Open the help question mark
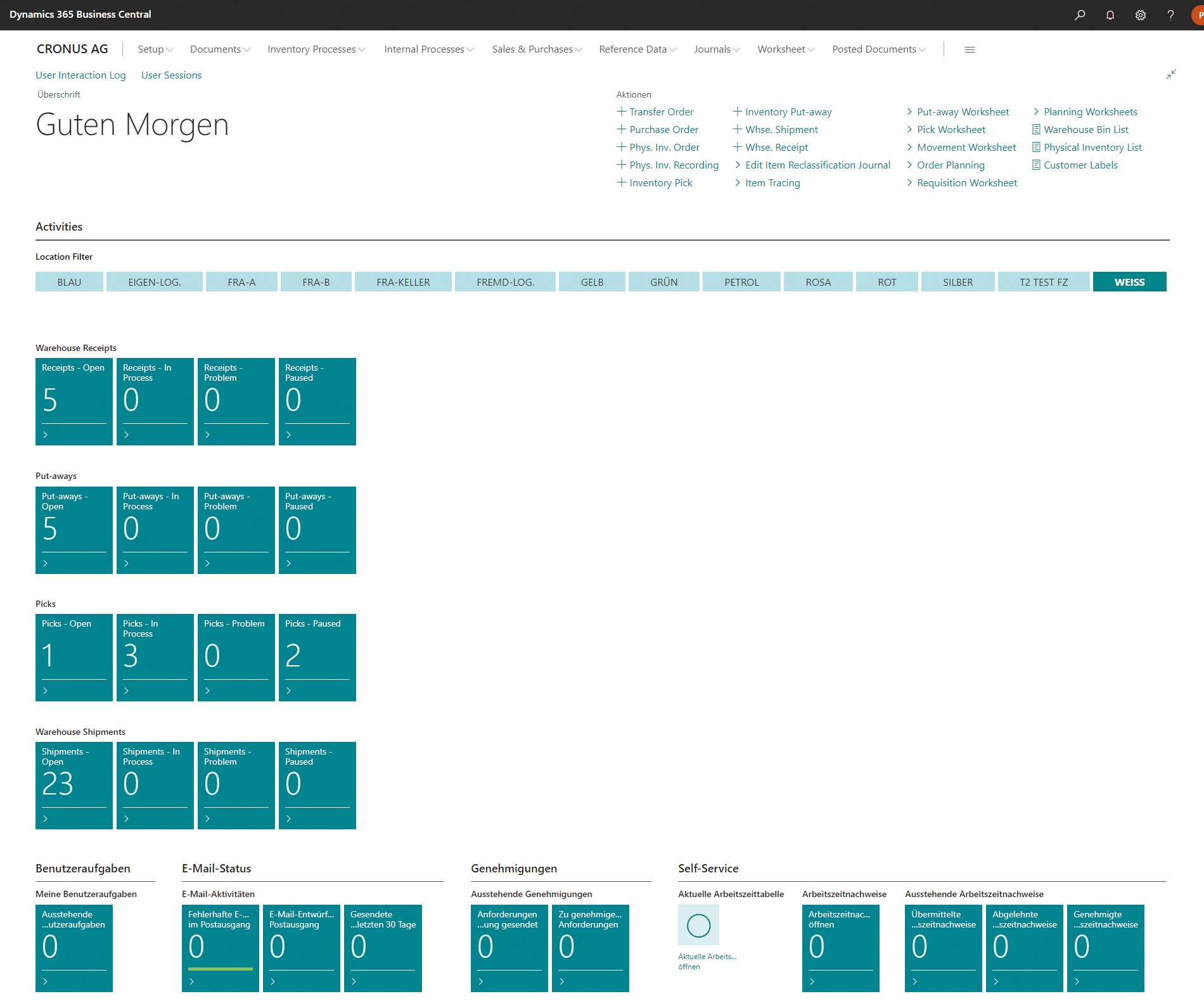The width and height of the screenshot is (1204, 1001). [x=1171, y=15]
